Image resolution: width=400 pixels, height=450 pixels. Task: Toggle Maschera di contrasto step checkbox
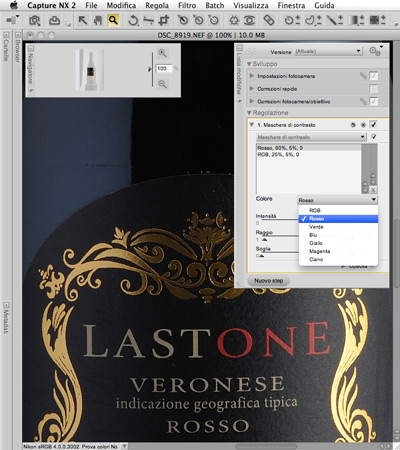373,125
